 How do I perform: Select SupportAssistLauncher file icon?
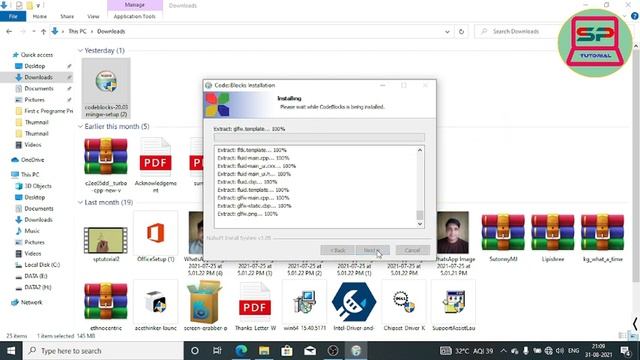(x=453, y=305)
